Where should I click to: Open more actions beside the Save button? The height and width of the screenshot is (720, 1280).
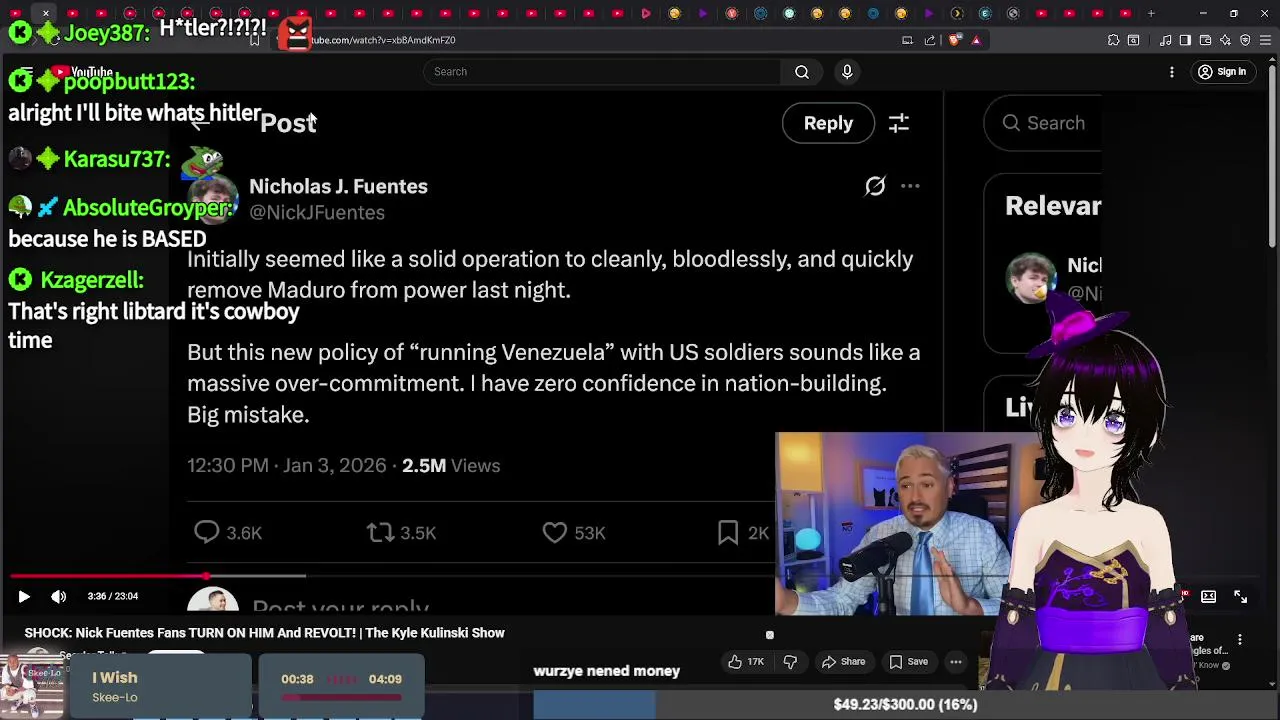point(956,661)
